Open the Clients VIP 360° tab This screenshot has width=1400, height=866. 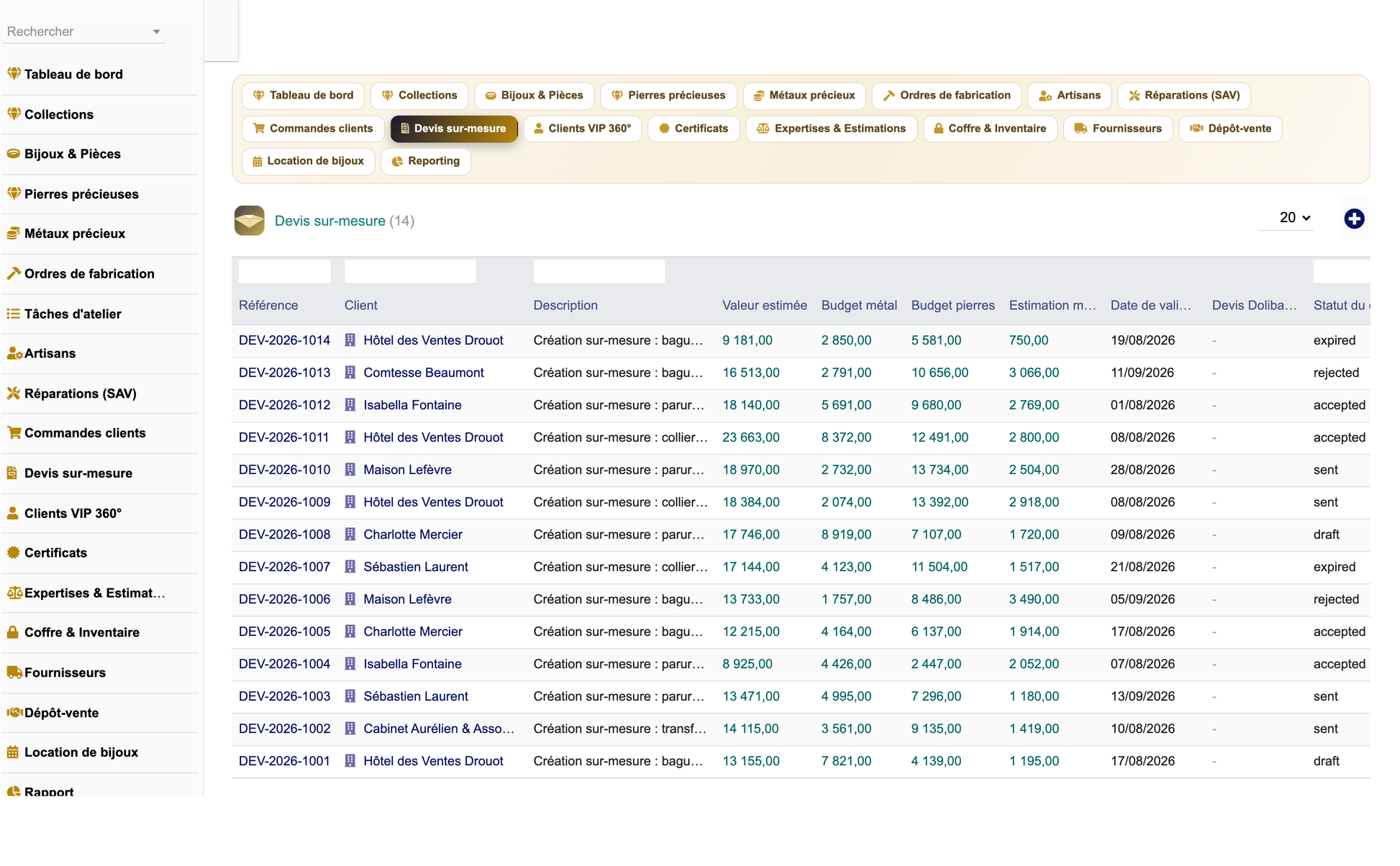point(583,128)
